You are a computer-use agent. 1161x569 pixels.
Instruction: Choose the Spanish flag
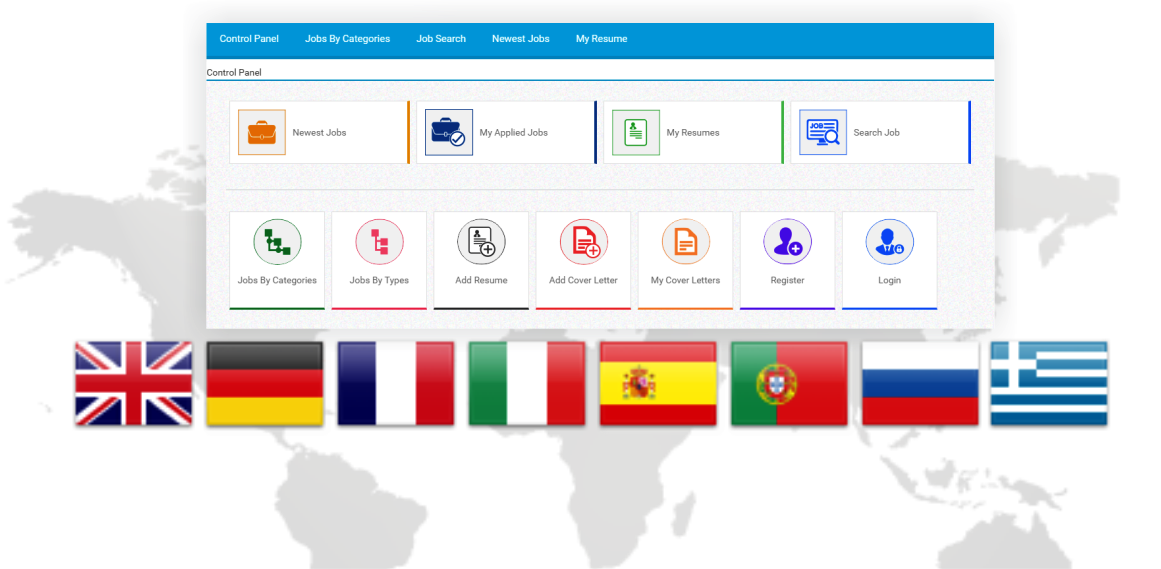click(658, 383)
